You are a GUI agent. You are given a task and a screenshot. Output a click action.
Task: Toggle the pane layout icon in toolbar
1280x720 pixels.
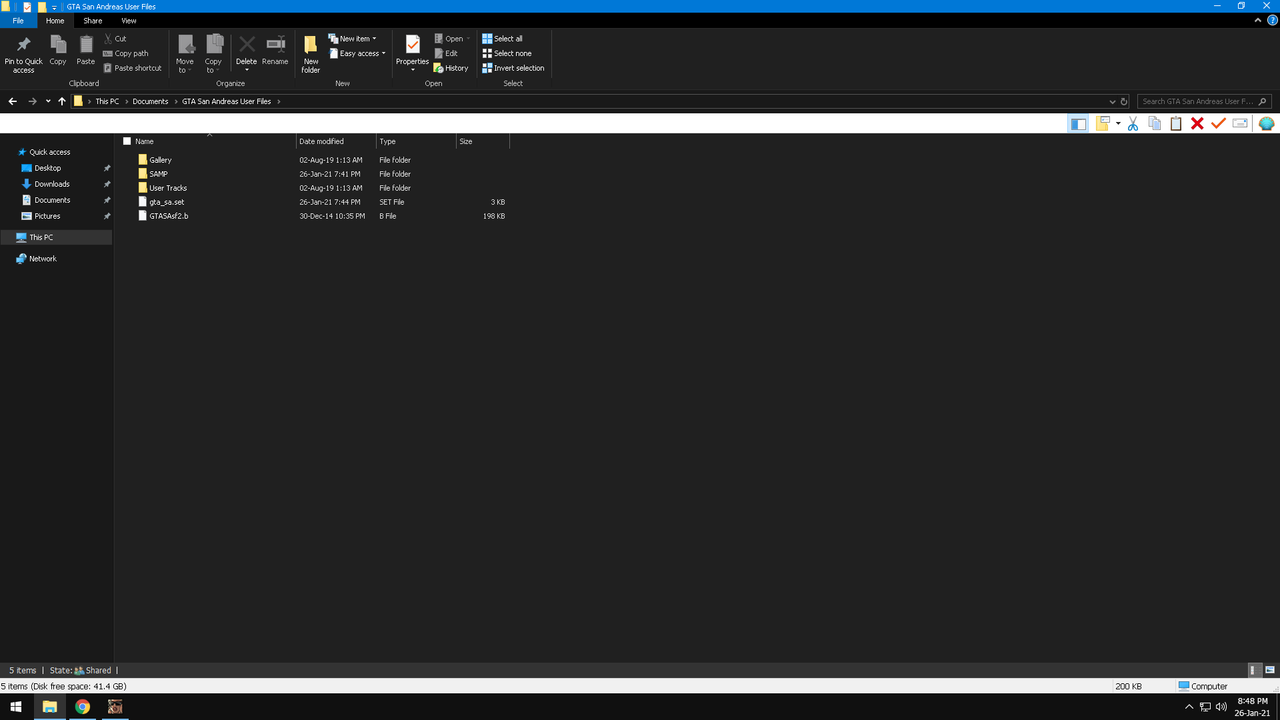(1078, 124)
